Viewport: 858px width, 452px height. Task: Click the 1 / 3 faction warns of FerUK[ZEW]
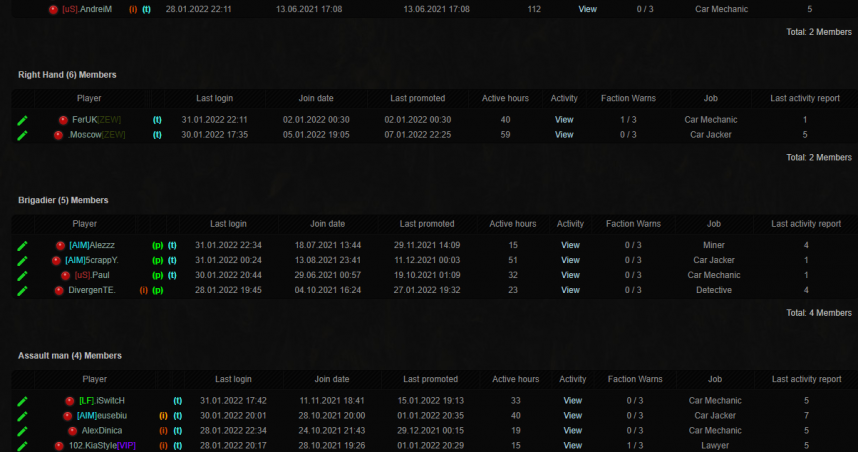point(628,120)
